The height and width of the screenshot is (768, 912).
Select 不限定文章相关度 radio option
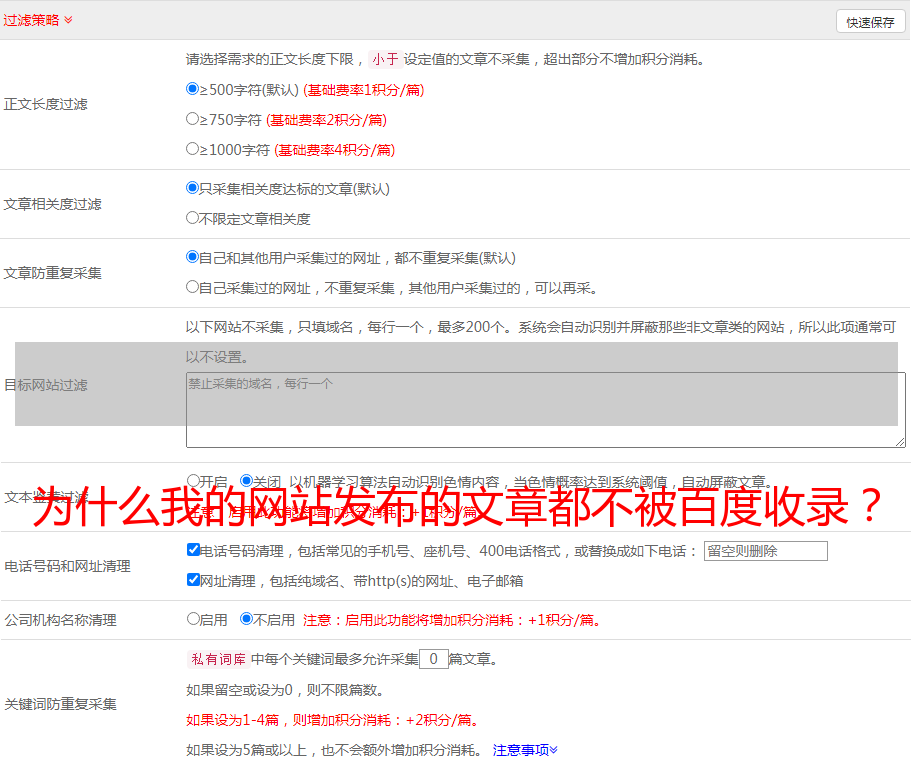coord(193,218)
